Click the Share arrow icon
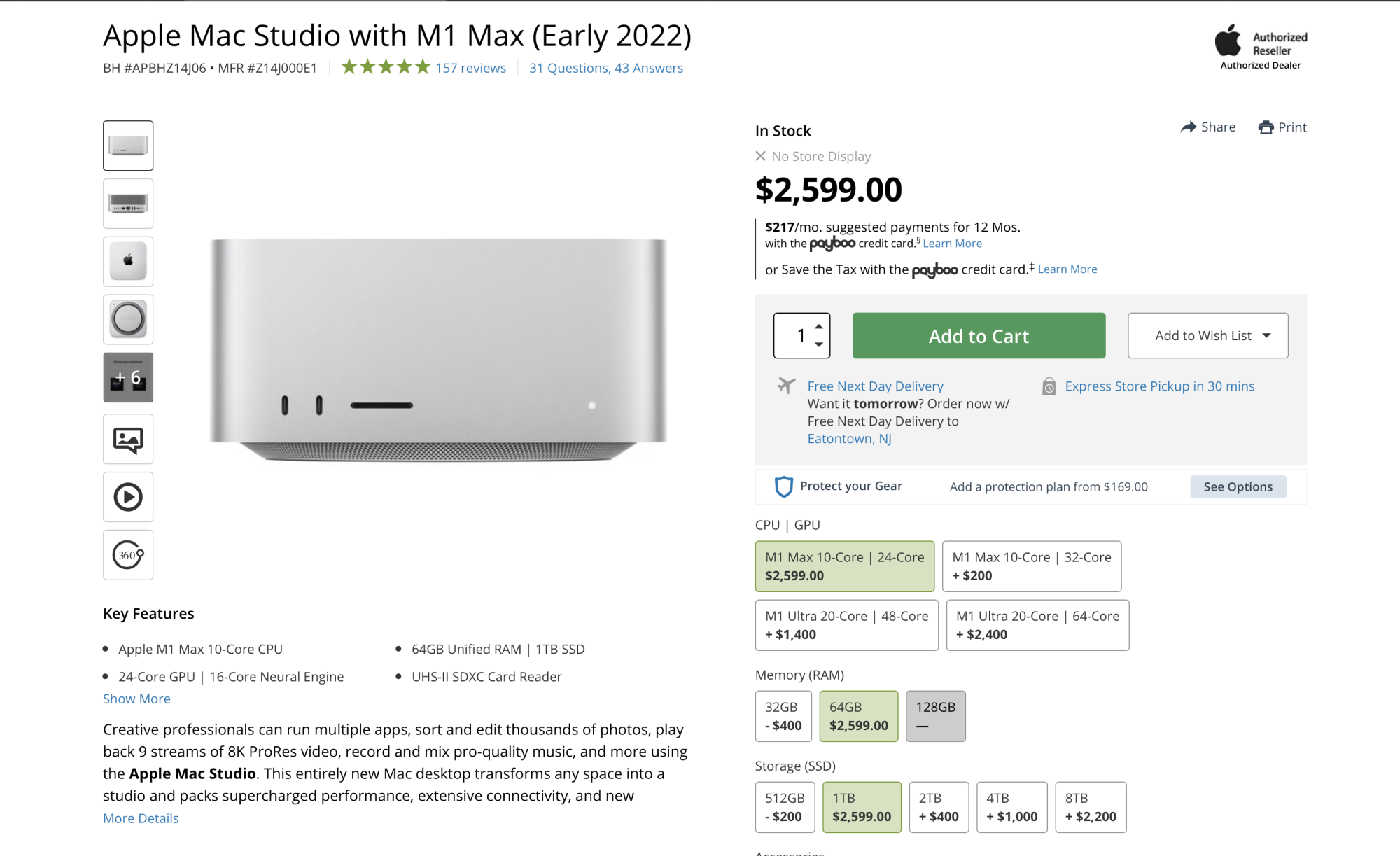Image resolution: width=1400 pixels, height=856 pixels. 1188,127
